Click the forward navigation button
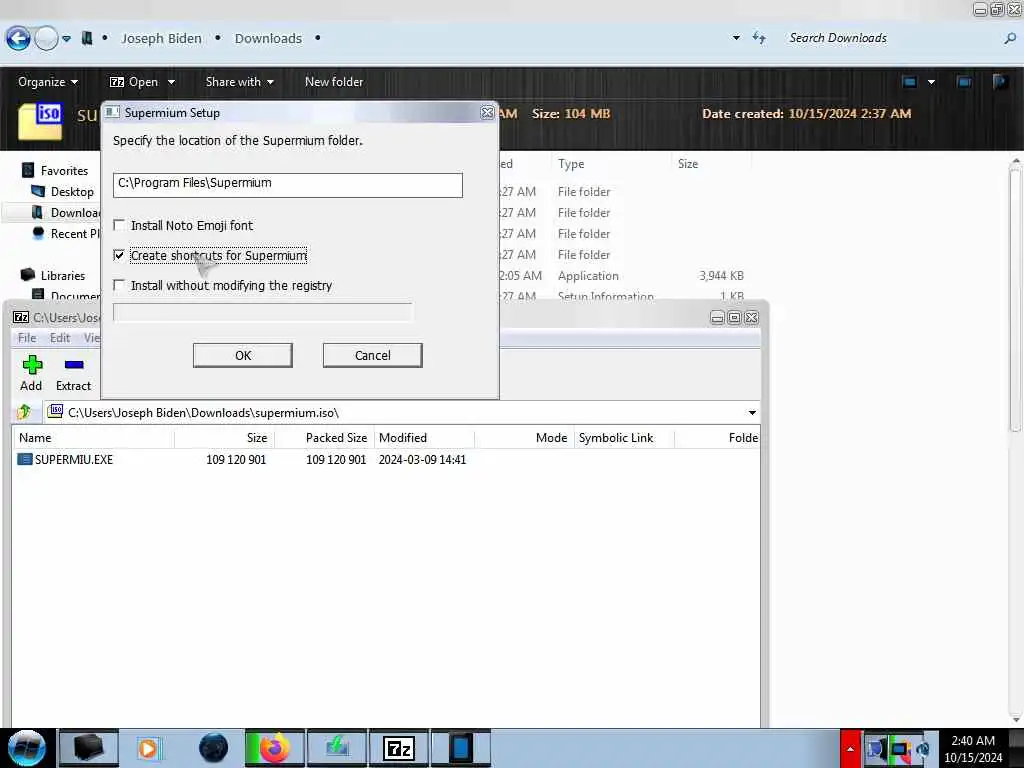This screenshot has width=1024, height=768. pyautogui.click(x=46, y=39)
